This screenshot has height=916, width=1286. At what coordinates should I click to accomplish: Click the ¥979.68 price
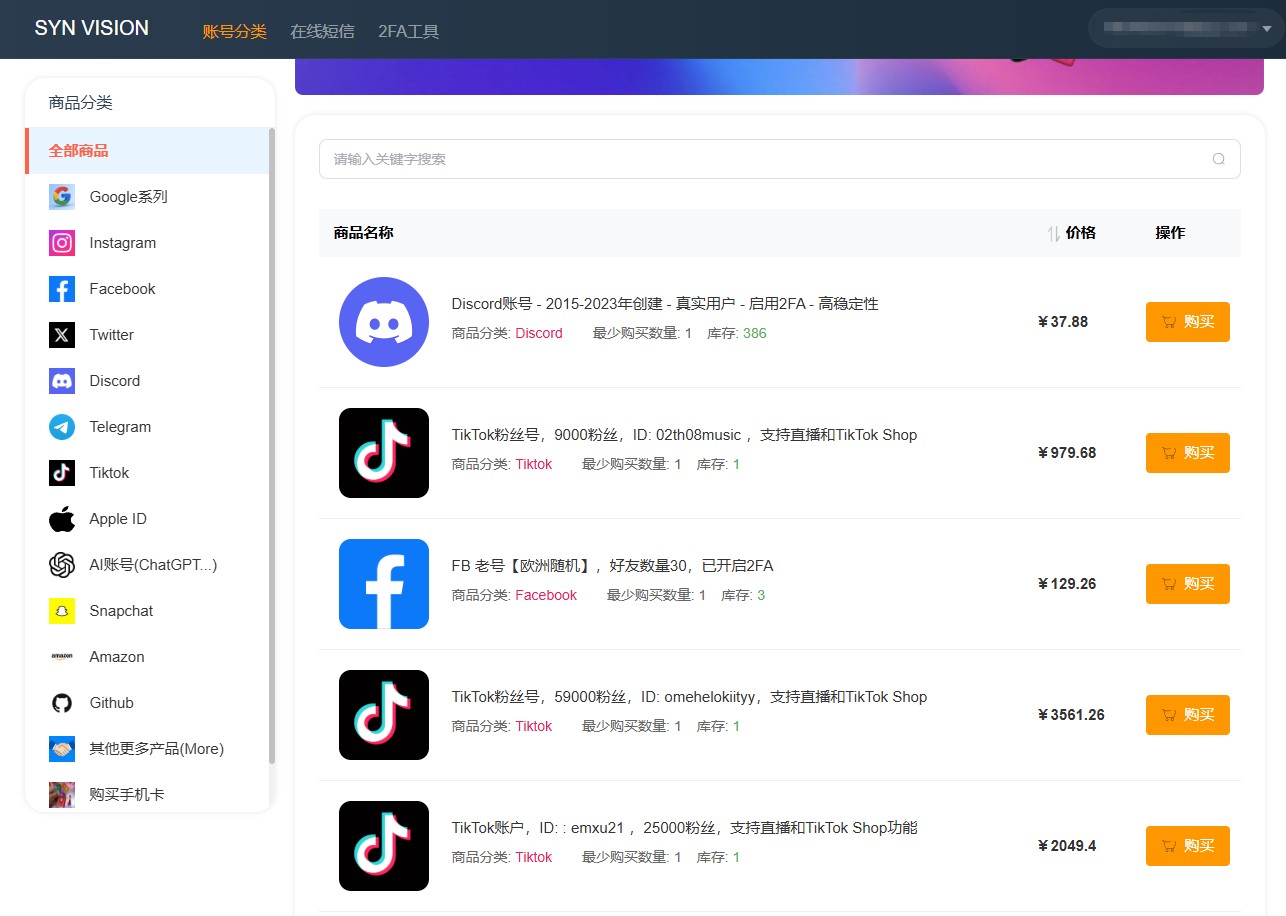(1067, 453)
